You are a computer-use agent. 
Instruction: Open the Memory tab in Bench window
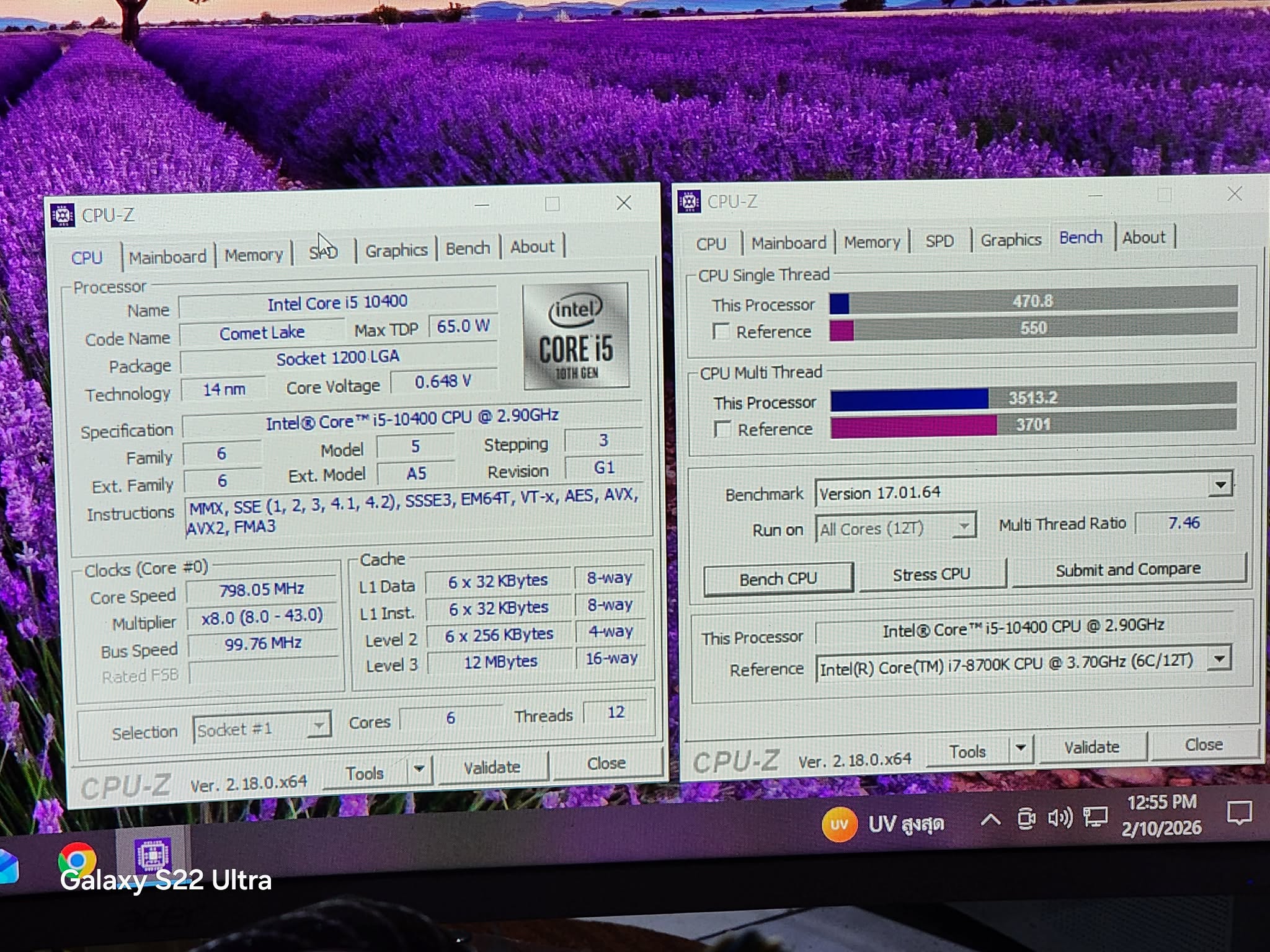(871, 242)
